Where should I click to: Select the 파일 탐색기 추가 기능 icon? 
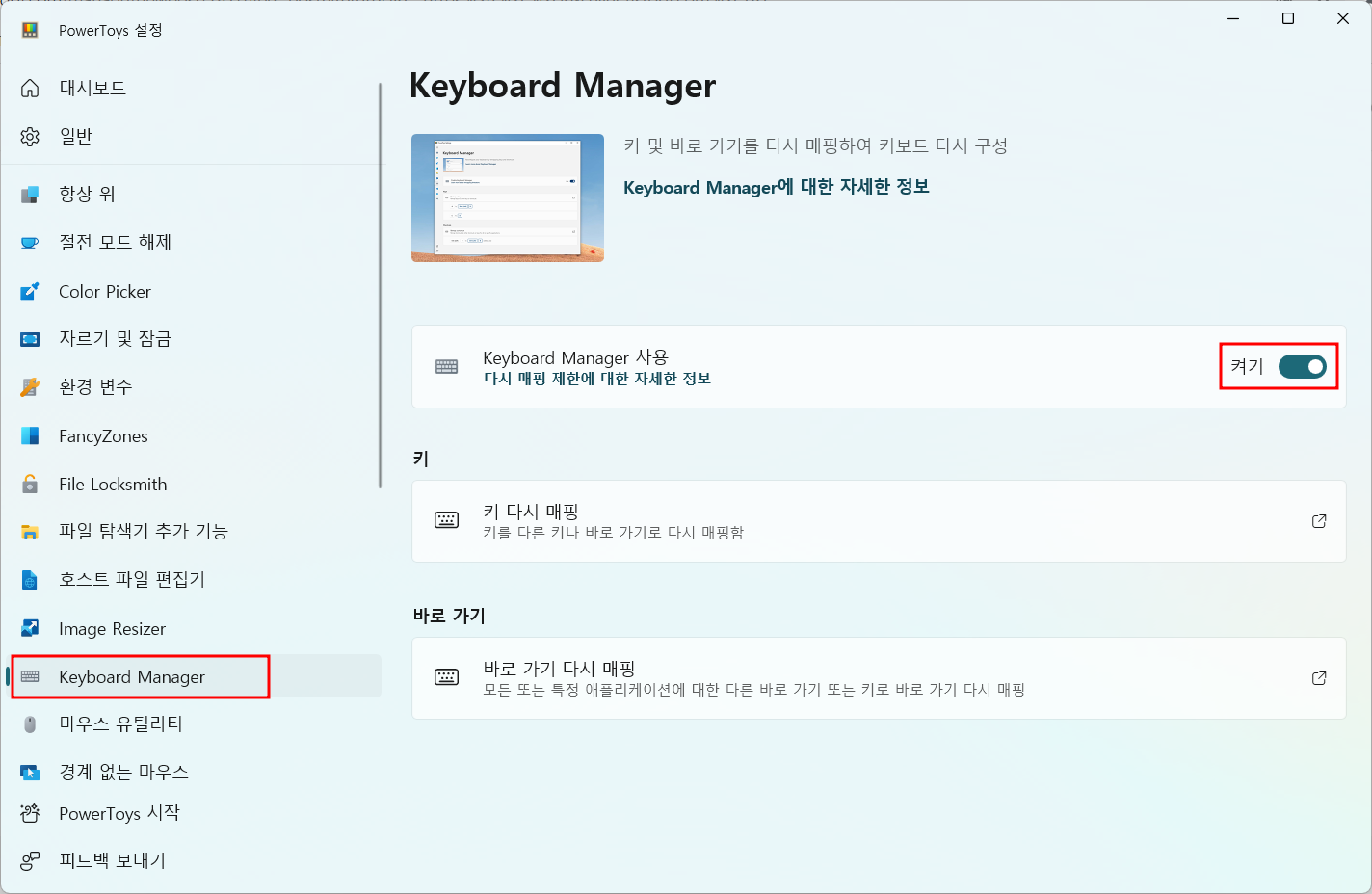tap(30, 532)
